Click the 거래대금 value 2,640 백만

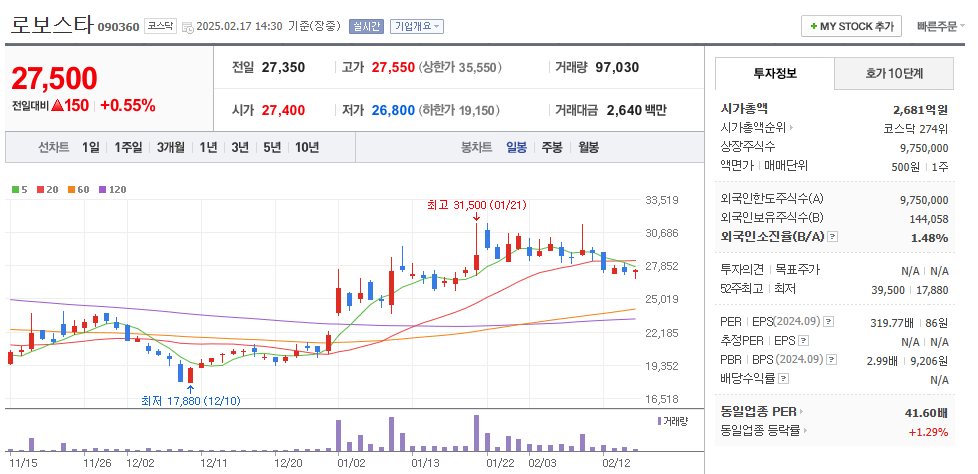pos(636,110)
